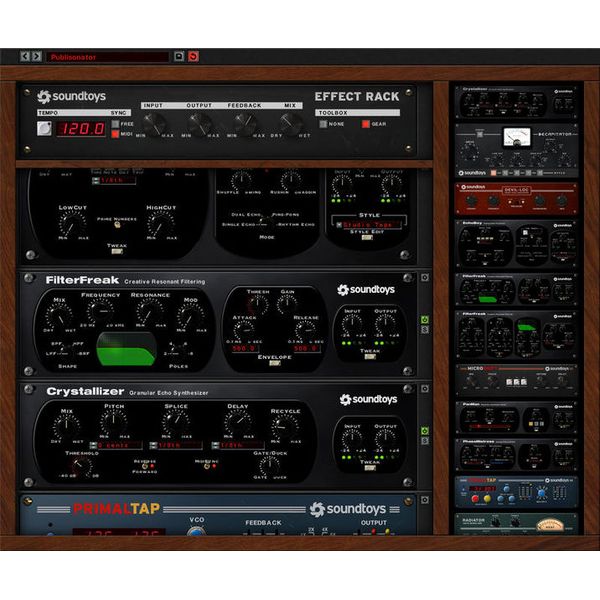Click the rack Mix knob
The height and width of the screenshot is (600, 600).
click(x=292, y=124)
